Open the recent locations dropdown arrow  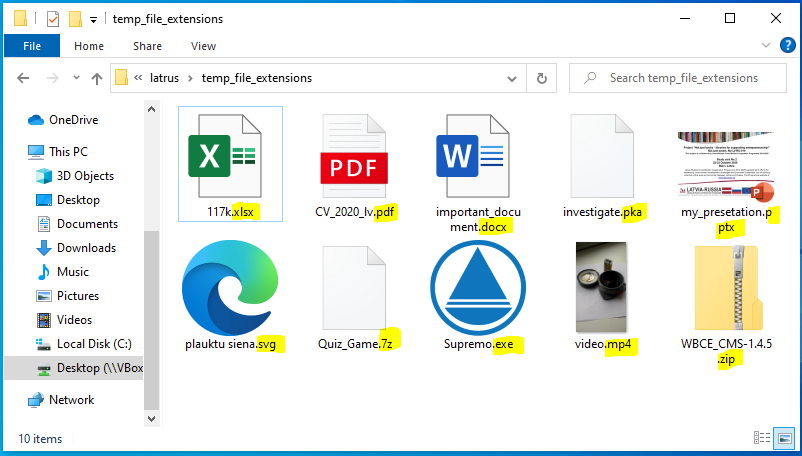75,78
